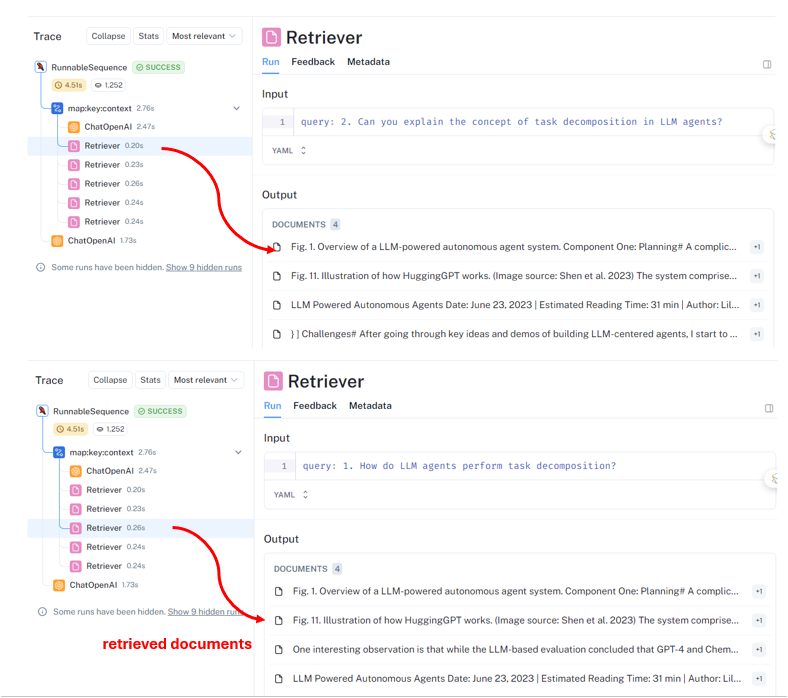Image resolution: width=788 pixels, height=698 pixels.
Task: Select the Retriever 0.20s run in the top trace
Action: tap(140, 146)
